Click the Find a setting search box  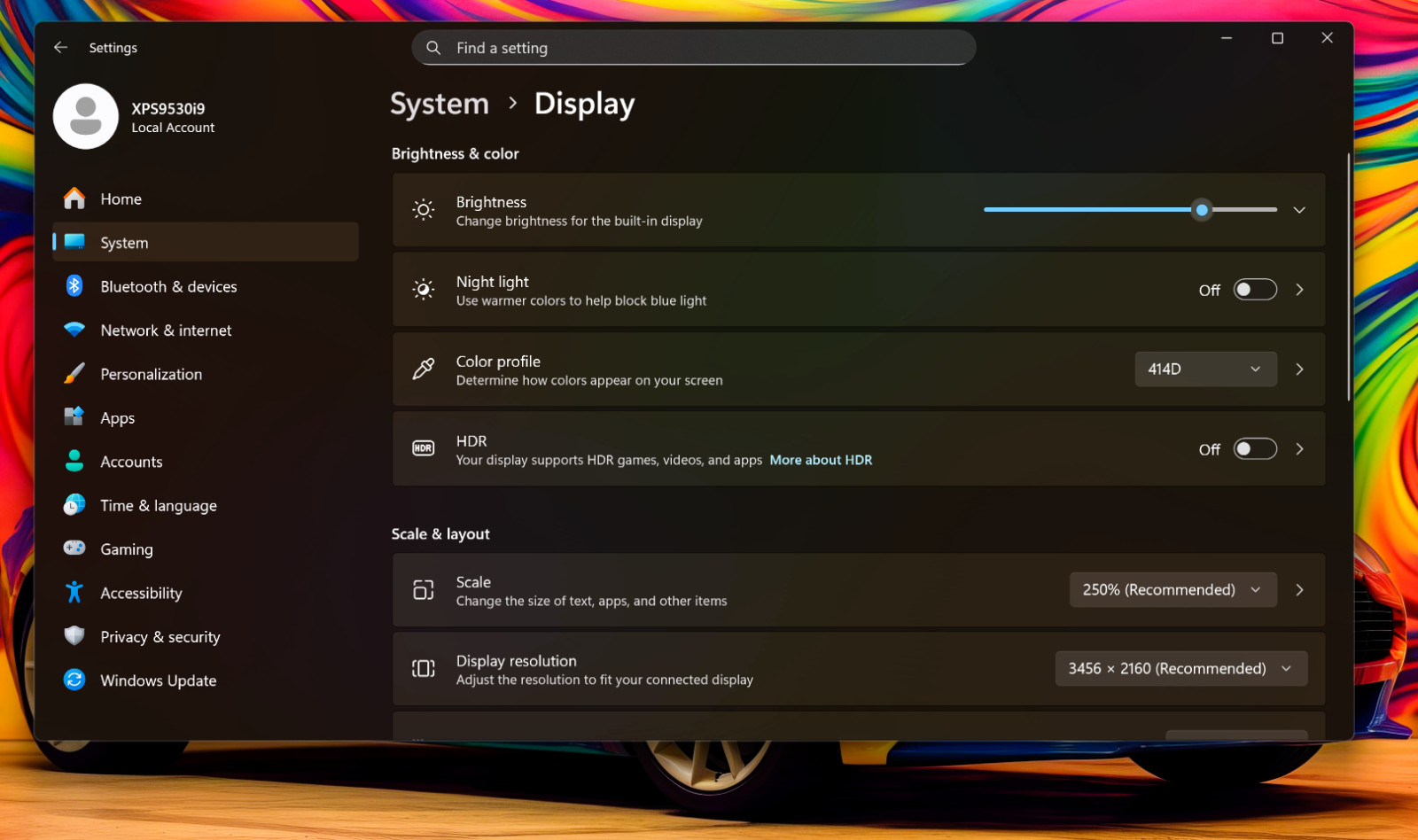click(694, 48)
